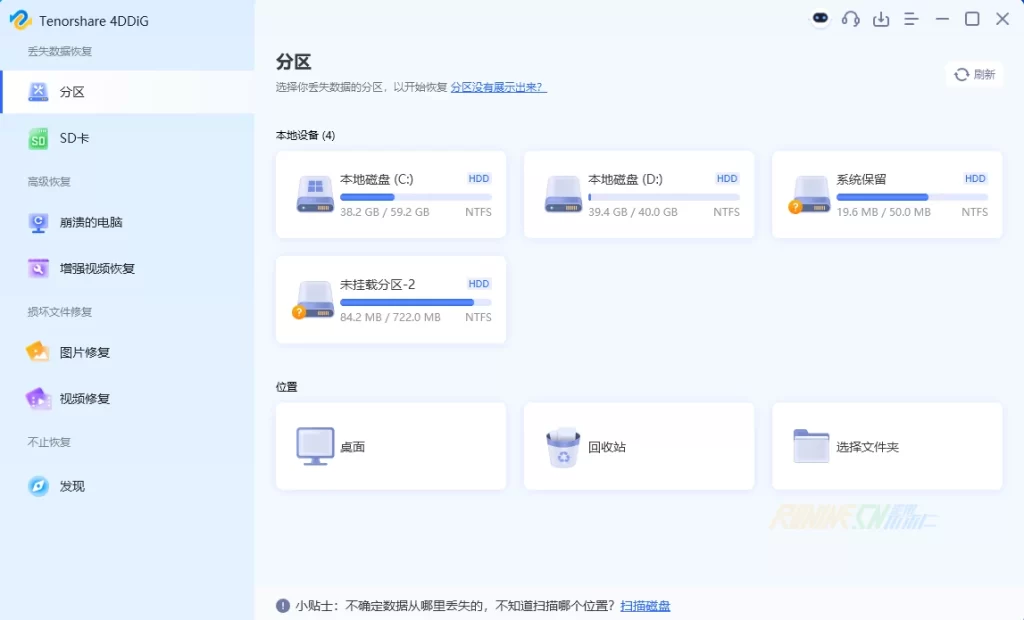Select 回收站 recycle bin location
This screenshot has height=620, width=1024.
tap(638, 447)
